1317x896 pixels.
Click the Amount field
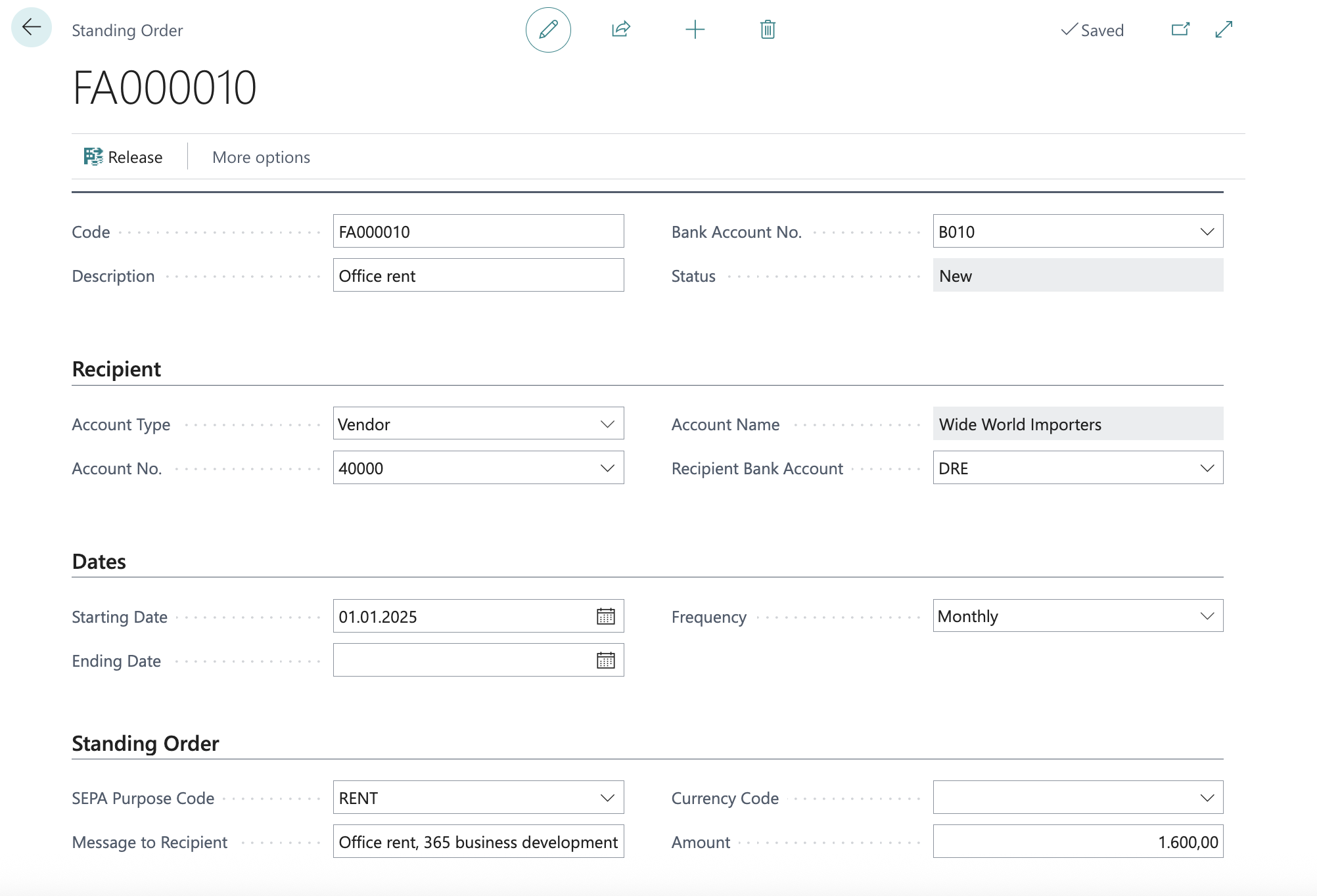click(x=1077, y=841)
